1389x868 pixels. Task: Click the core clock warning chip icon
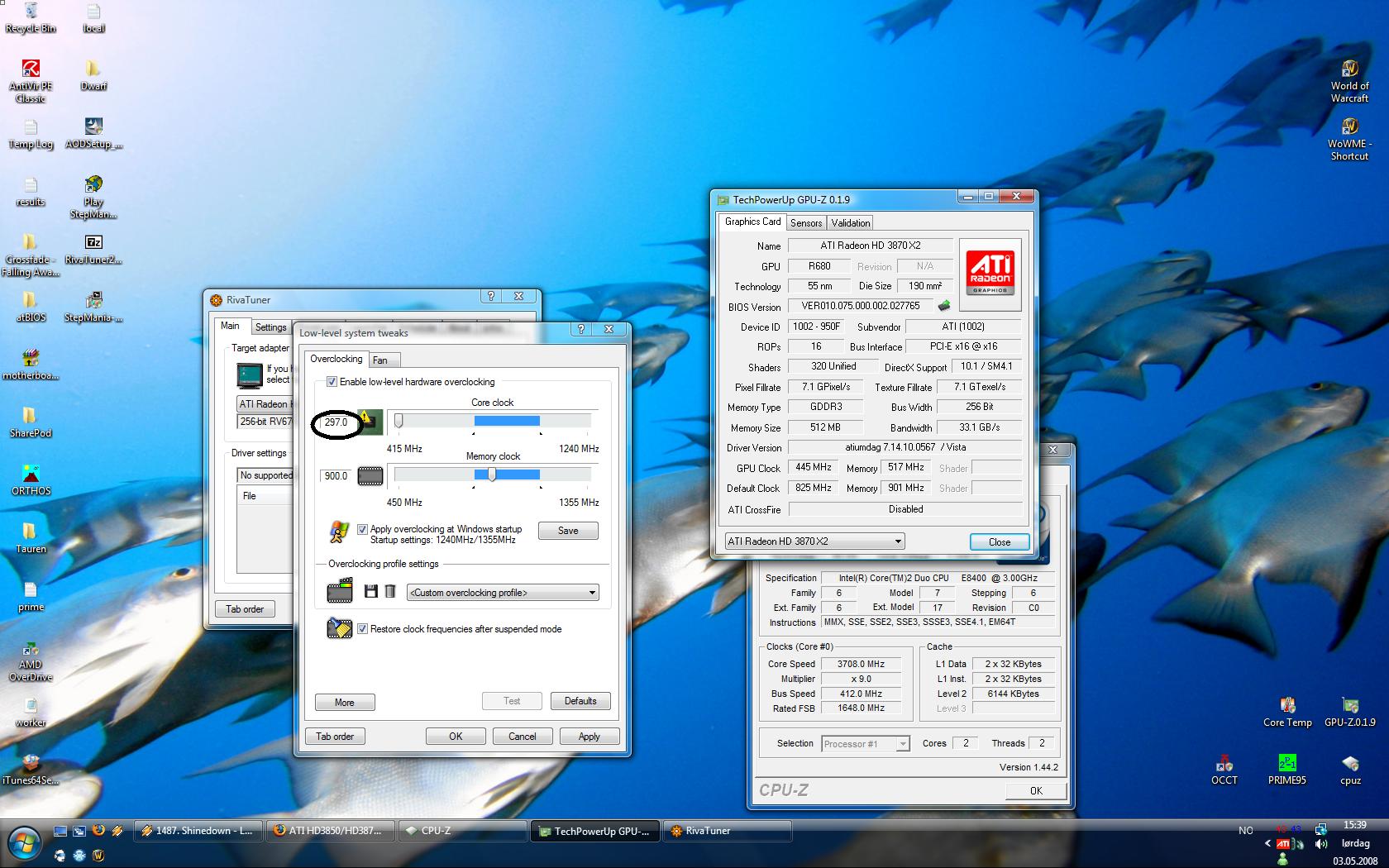point(370,422)
